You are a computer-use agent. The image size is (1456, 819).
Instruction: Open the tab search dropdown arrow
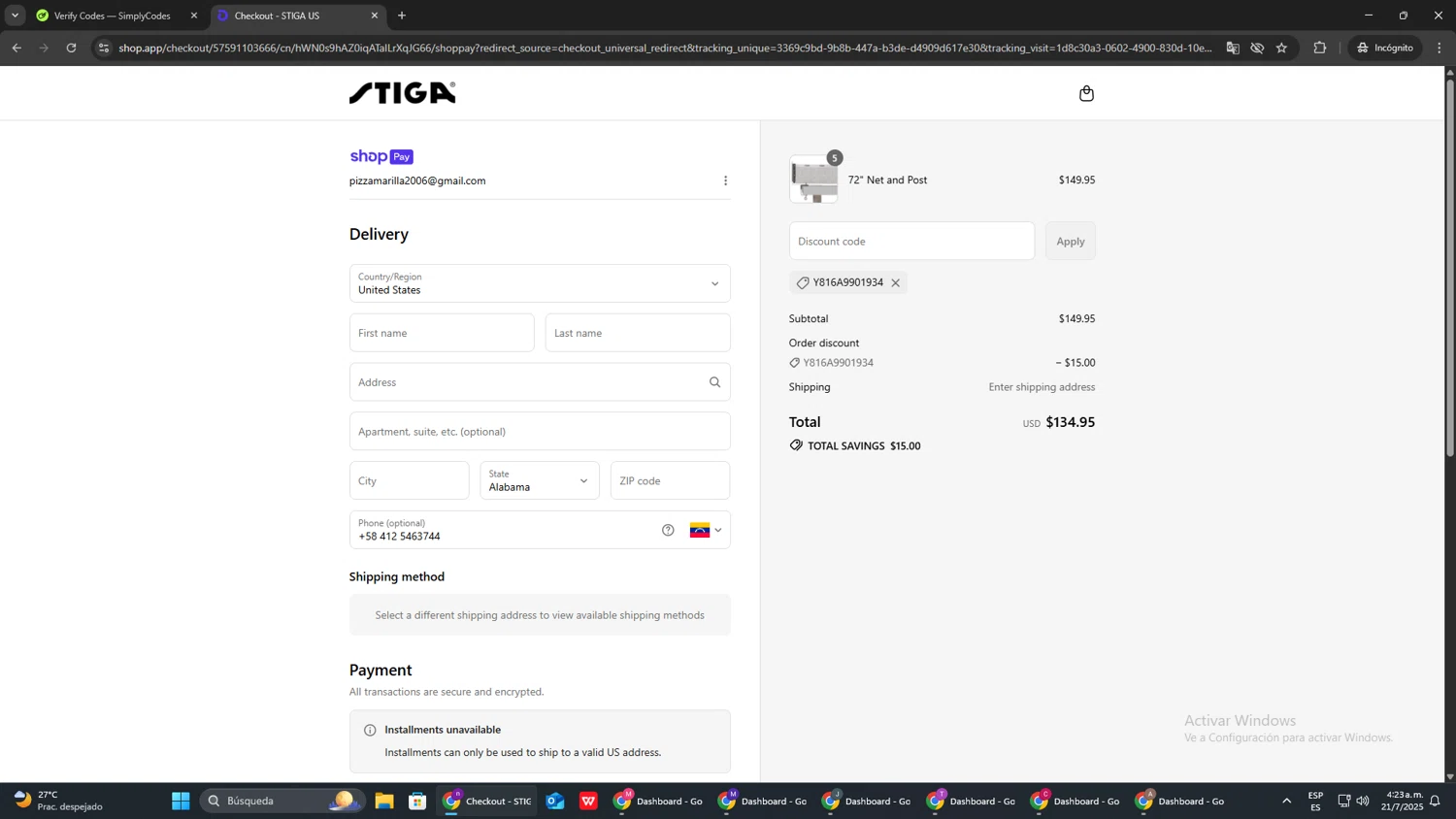(15, 16)
